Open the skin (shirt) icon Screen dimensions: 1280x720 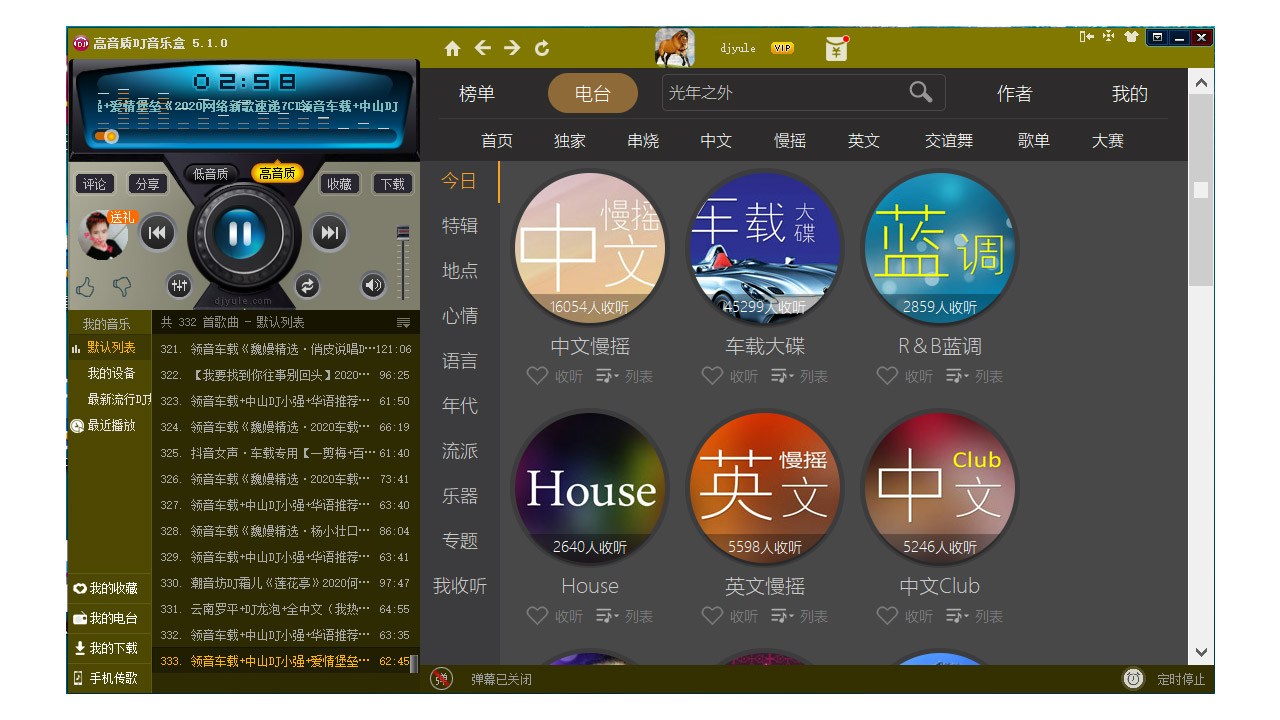click(x=1131, y=37)
